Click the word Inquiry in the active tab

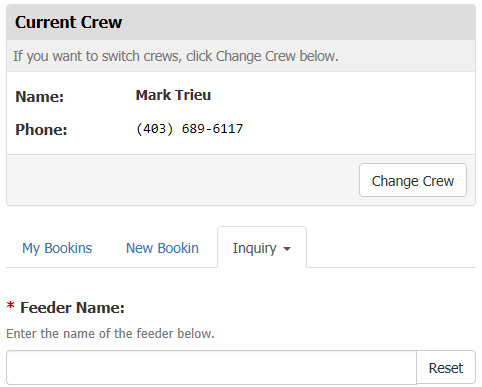click(255, 248)
